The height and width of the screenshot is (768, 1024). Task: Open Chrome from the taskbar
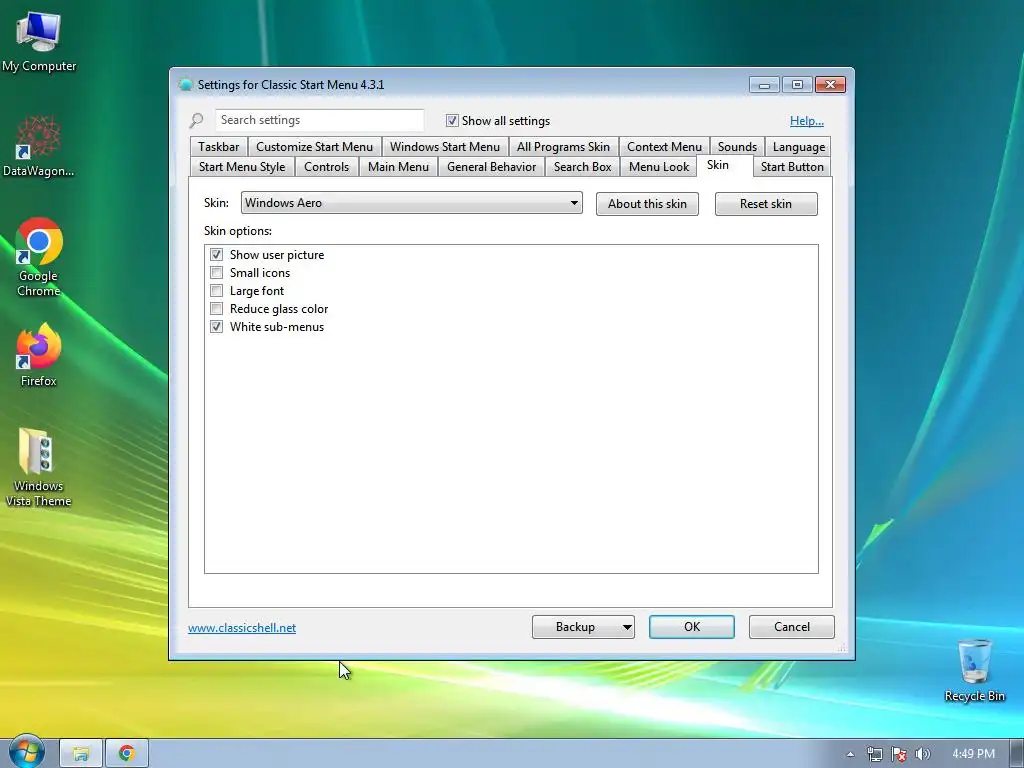tap(127, 754)
